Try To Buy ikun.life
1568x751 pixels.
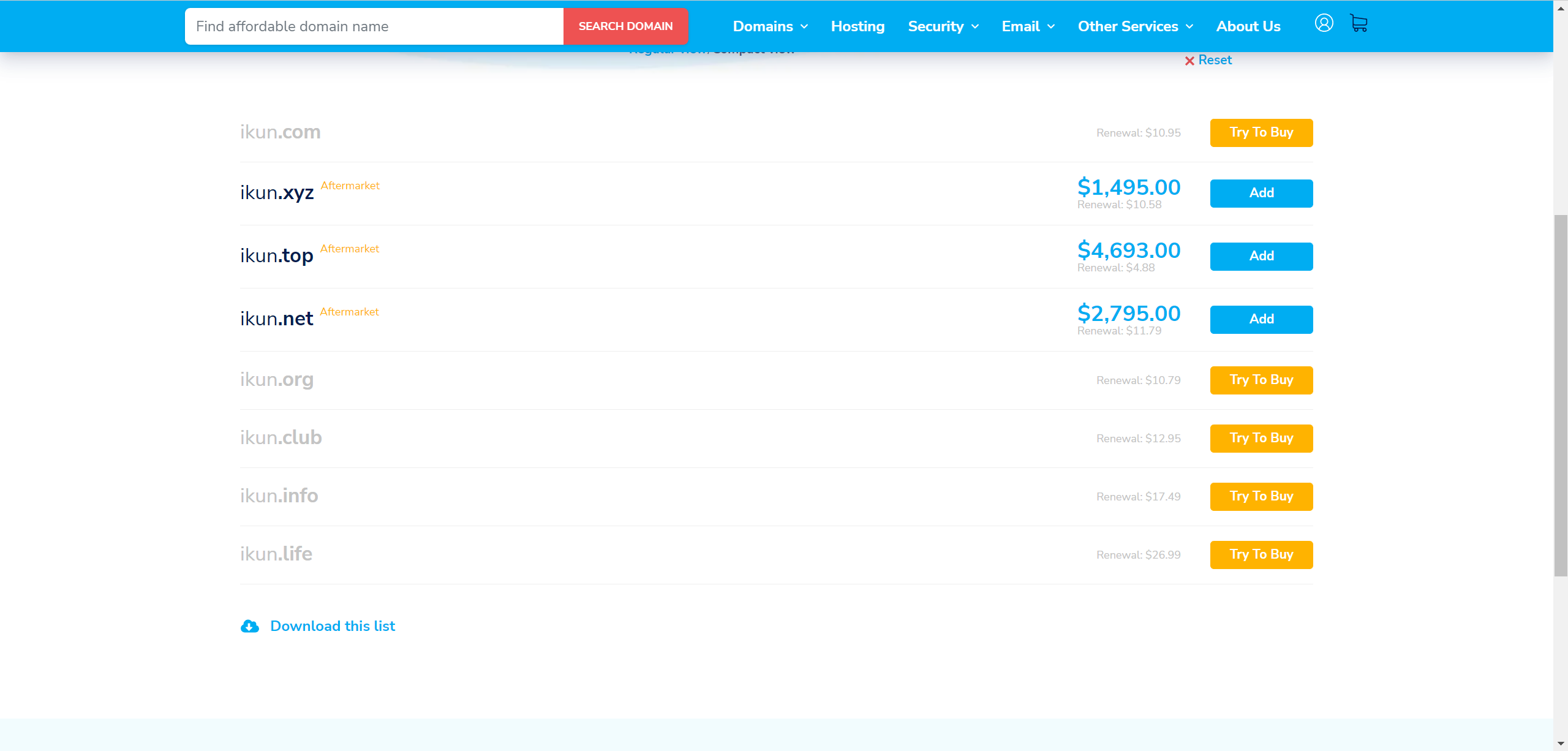tap(1261, 555)
